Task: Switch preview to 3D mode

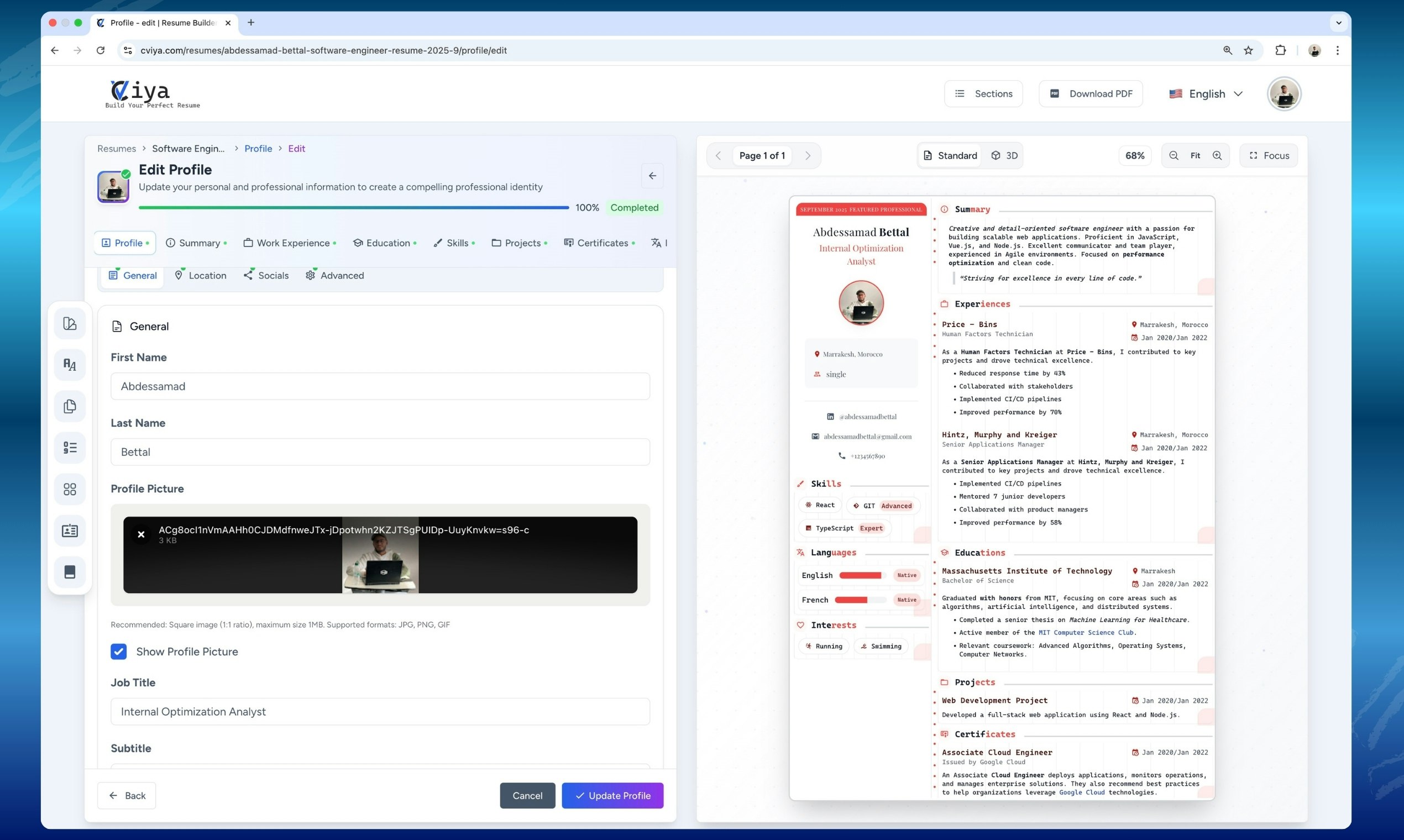Action: pos(1004,156)
